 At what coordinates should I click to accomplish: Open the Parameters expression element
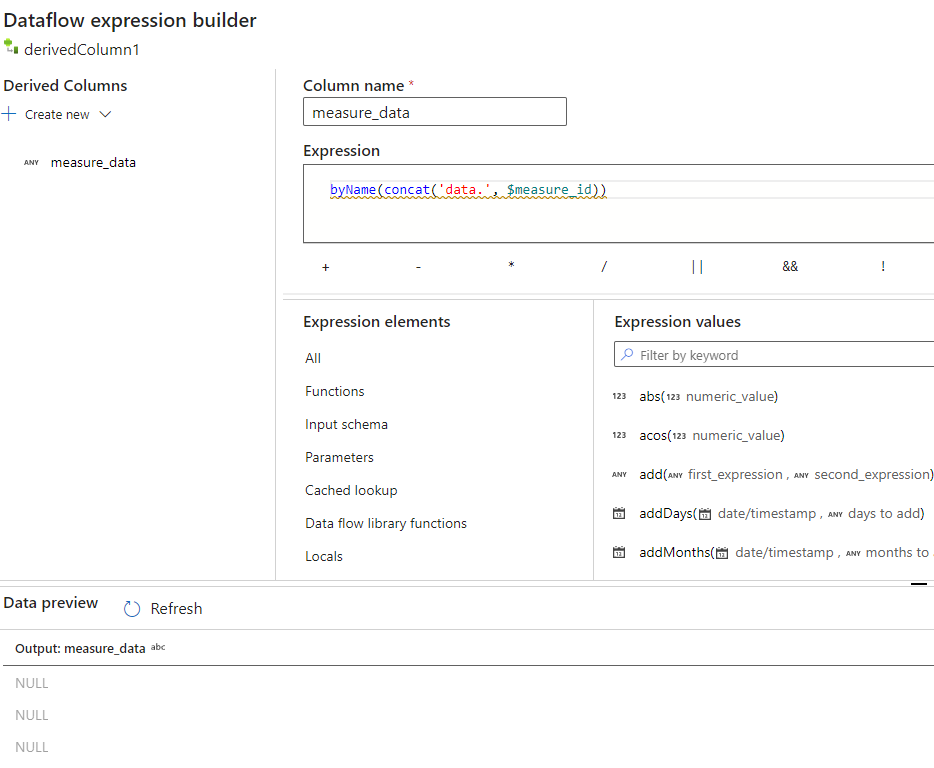pyautogui.click(x=339, y=457)
